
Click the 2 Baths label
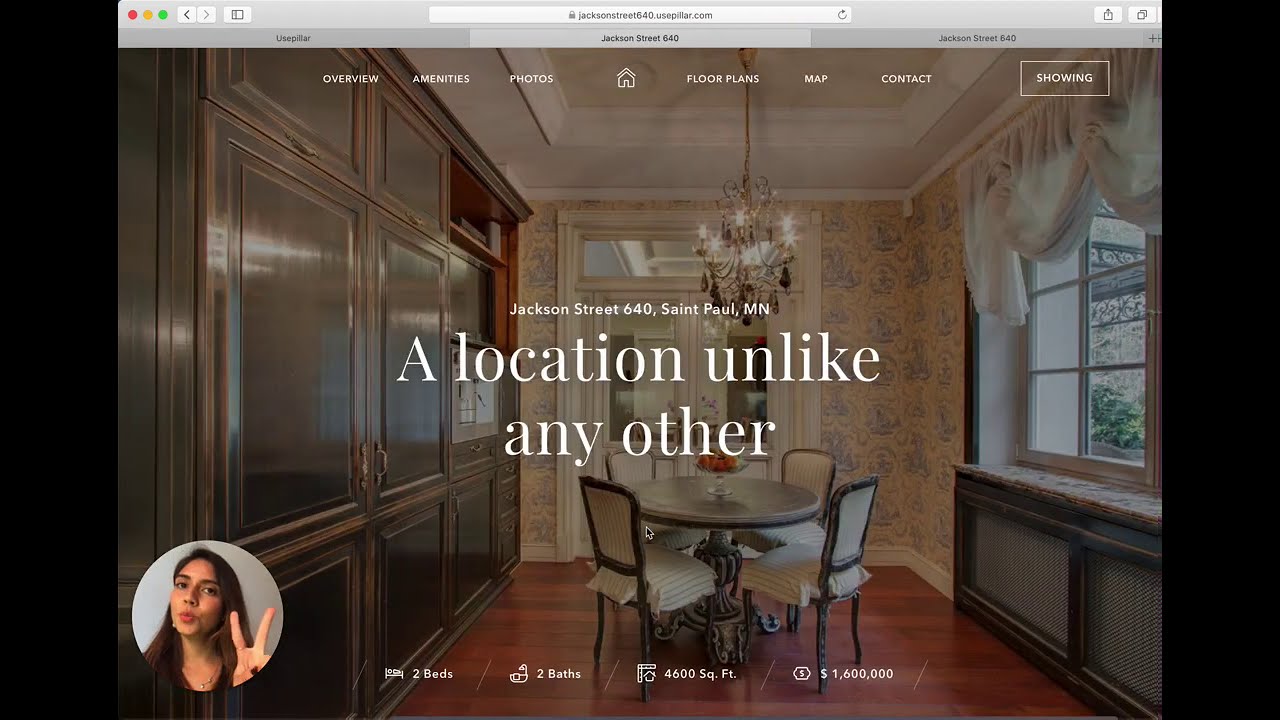(559, 674)
